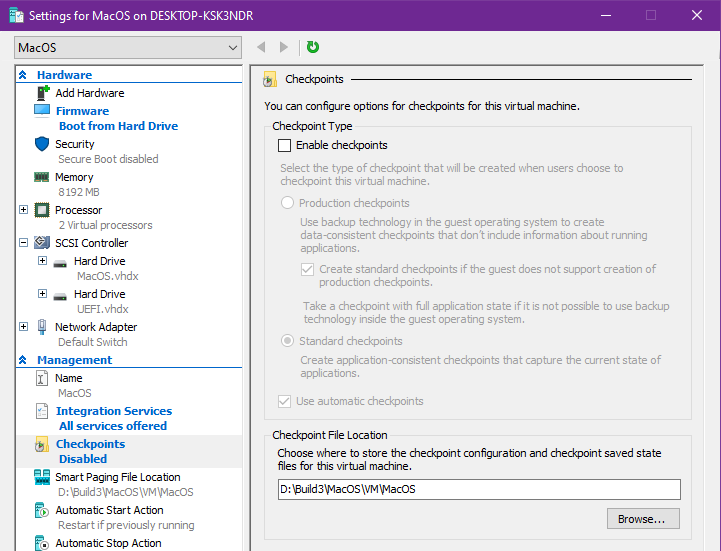Viewport: 721px width, 551px height.
Task: Click the Memory chip icon
Action: coord(42,177)
